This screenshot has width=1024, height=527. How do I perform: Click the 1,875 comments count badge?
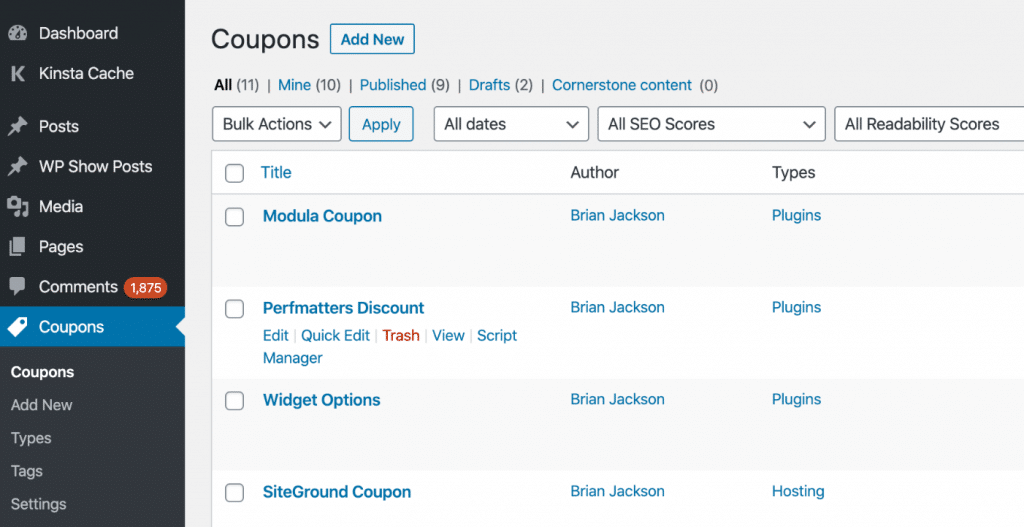coord(146,287)
